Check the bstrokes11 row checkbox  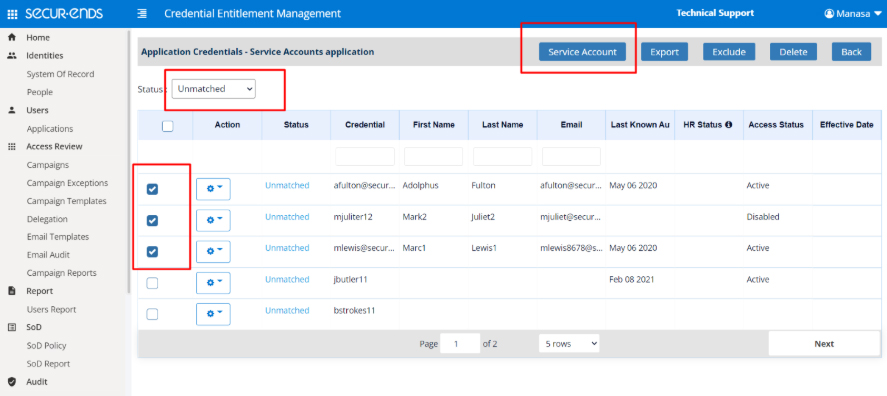(152, 314)
